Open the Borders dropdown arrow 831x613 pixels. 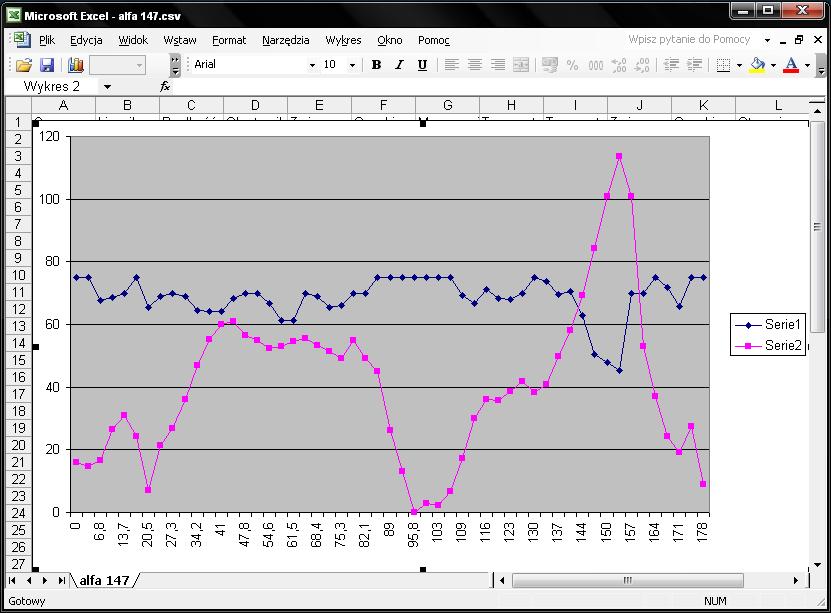coord(739,65)
